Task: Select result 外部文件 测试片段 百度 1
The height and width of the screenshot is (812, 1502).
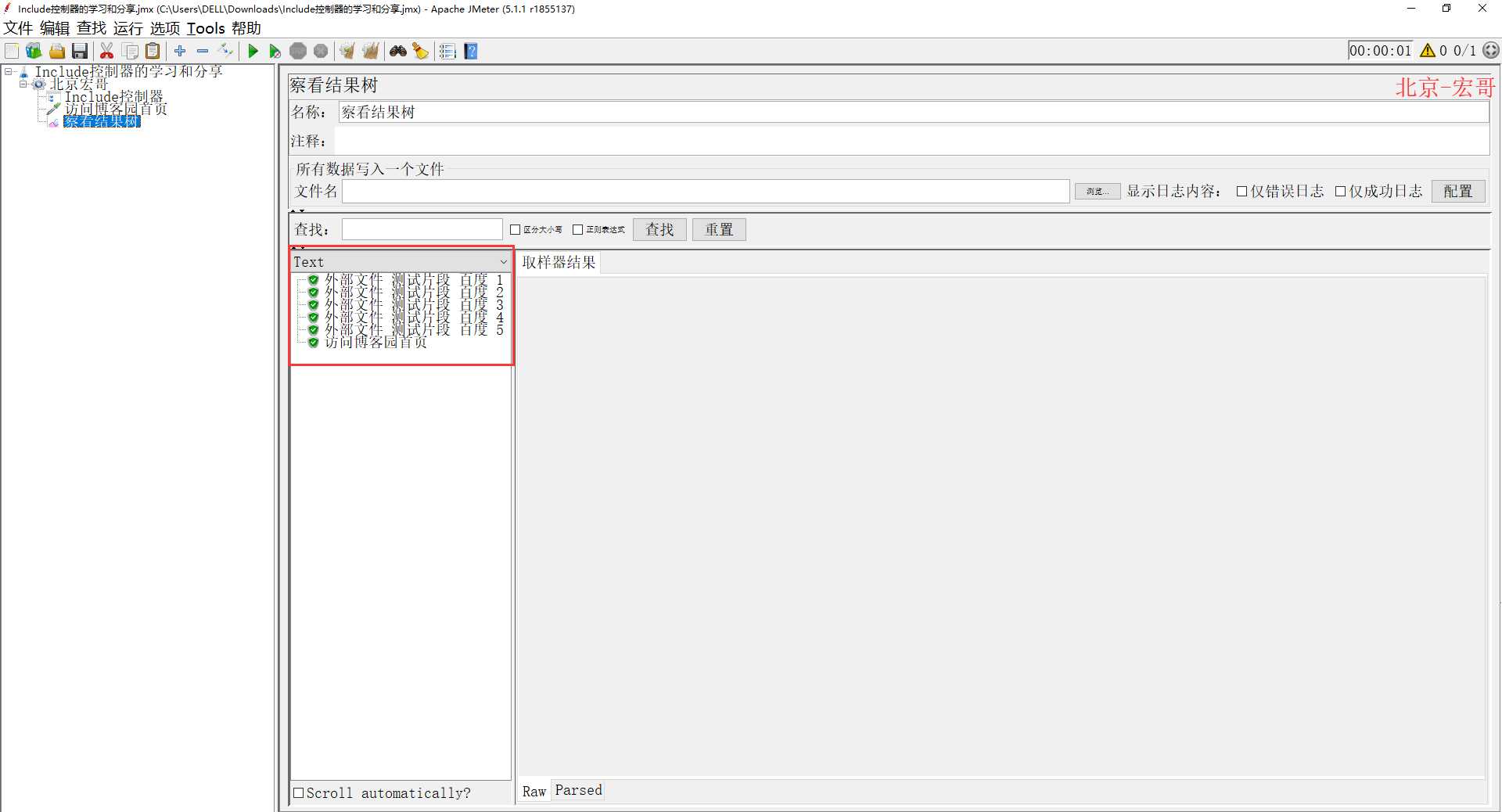Action: (x=414, y=280)
